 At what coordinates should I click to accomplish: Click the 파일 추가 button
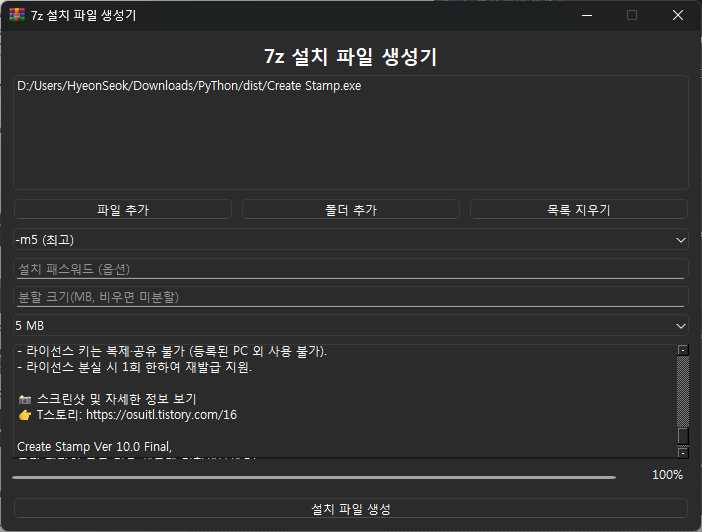[x=123, y=210]
